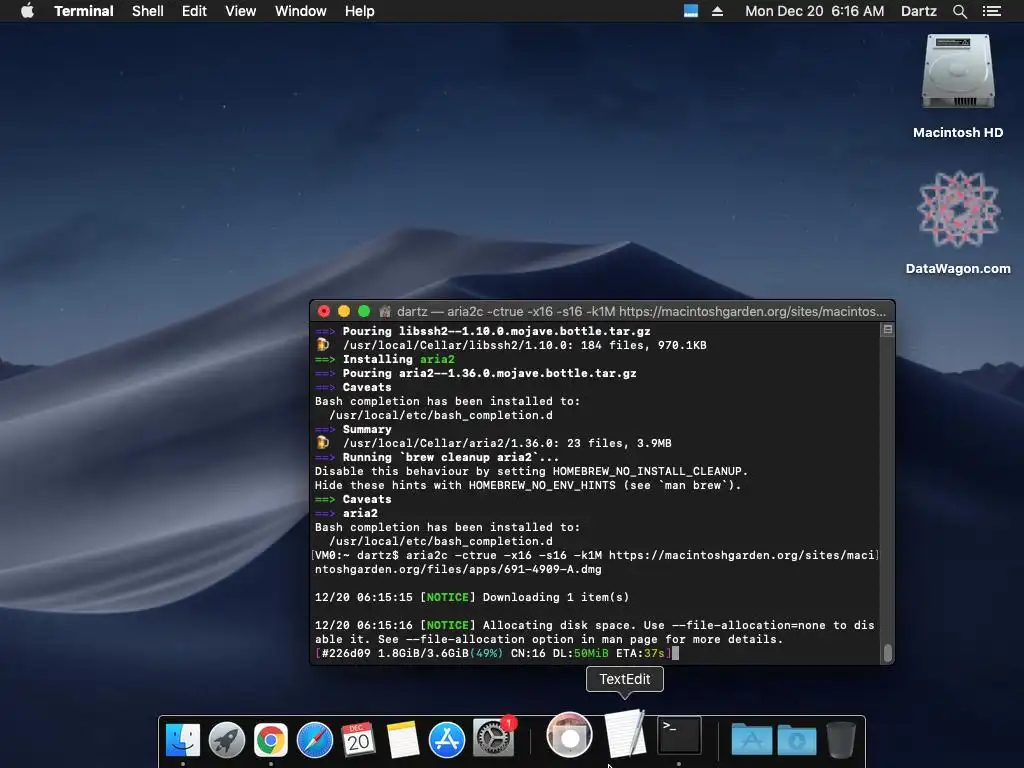Screen dimensions: 1024x768
Task: Click 'Disable this behaviour' HOMEBREW_NO_INSTALL_CLEANUP line
Action: (531, 471)
